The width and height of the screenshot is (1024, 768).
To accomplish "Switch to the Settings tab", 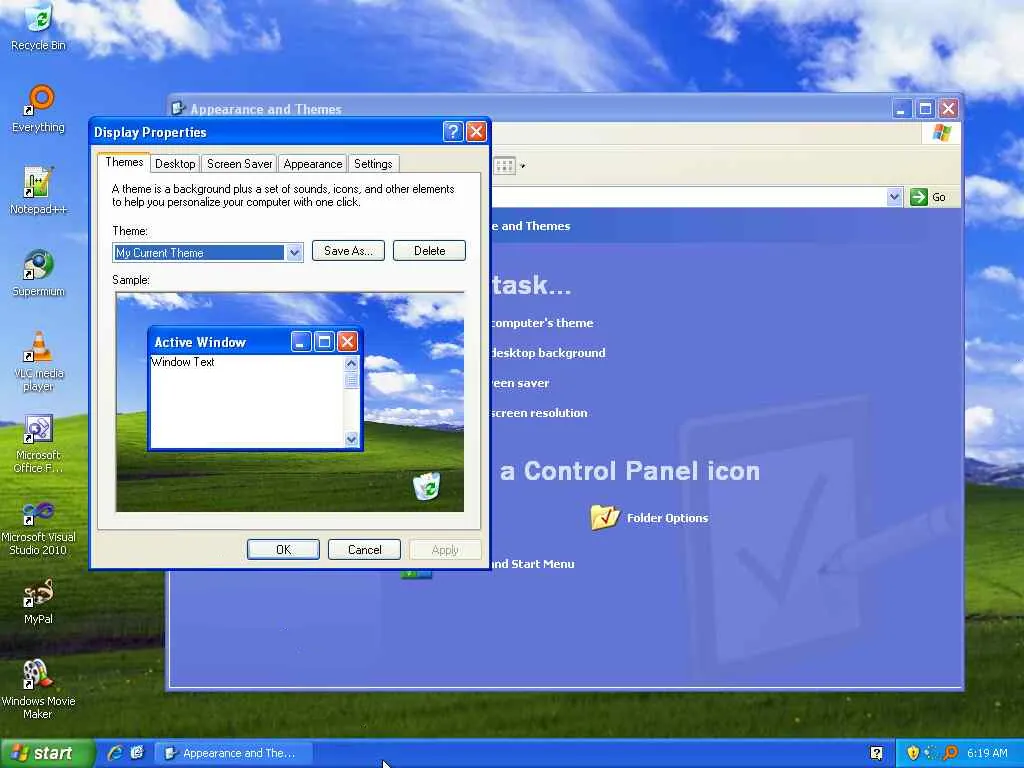I will tap(373, 164).
